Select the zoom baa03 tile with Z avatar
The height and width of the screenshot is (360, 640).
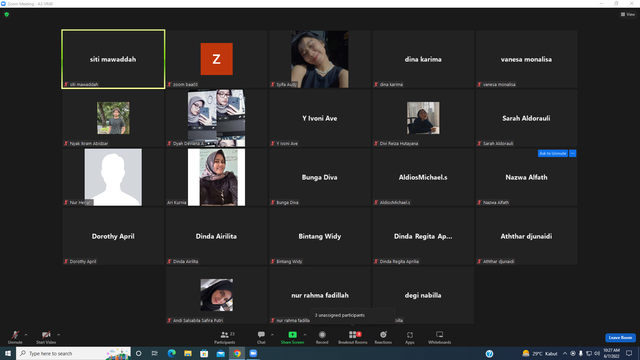point(216,59)
